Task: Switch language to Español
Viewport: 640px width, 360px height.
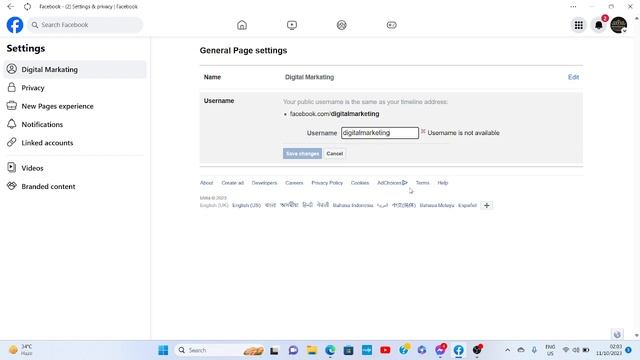Action: [x=467, y=205]
